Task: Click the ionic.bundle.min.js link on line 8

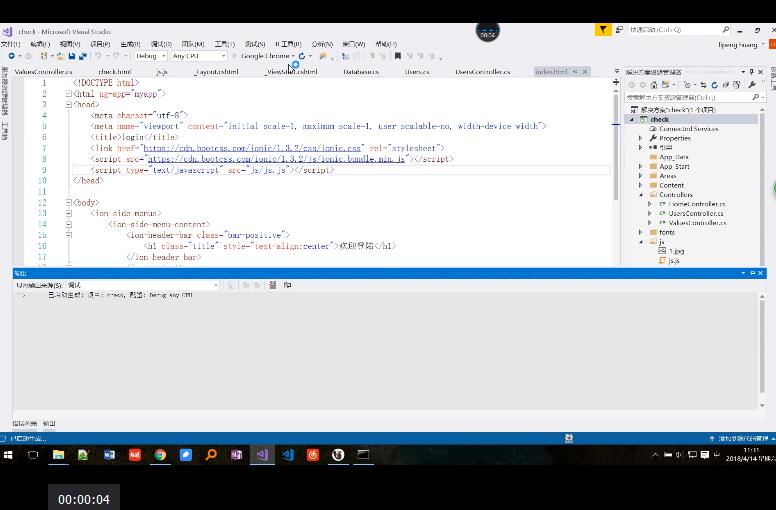Action: (x=277, y=159)
